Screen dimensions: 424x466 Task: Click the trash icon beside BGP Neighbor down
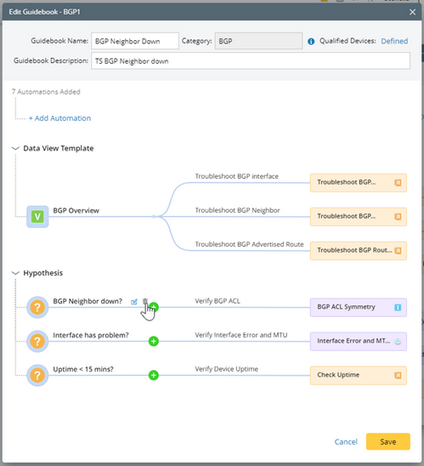(145, 301)
